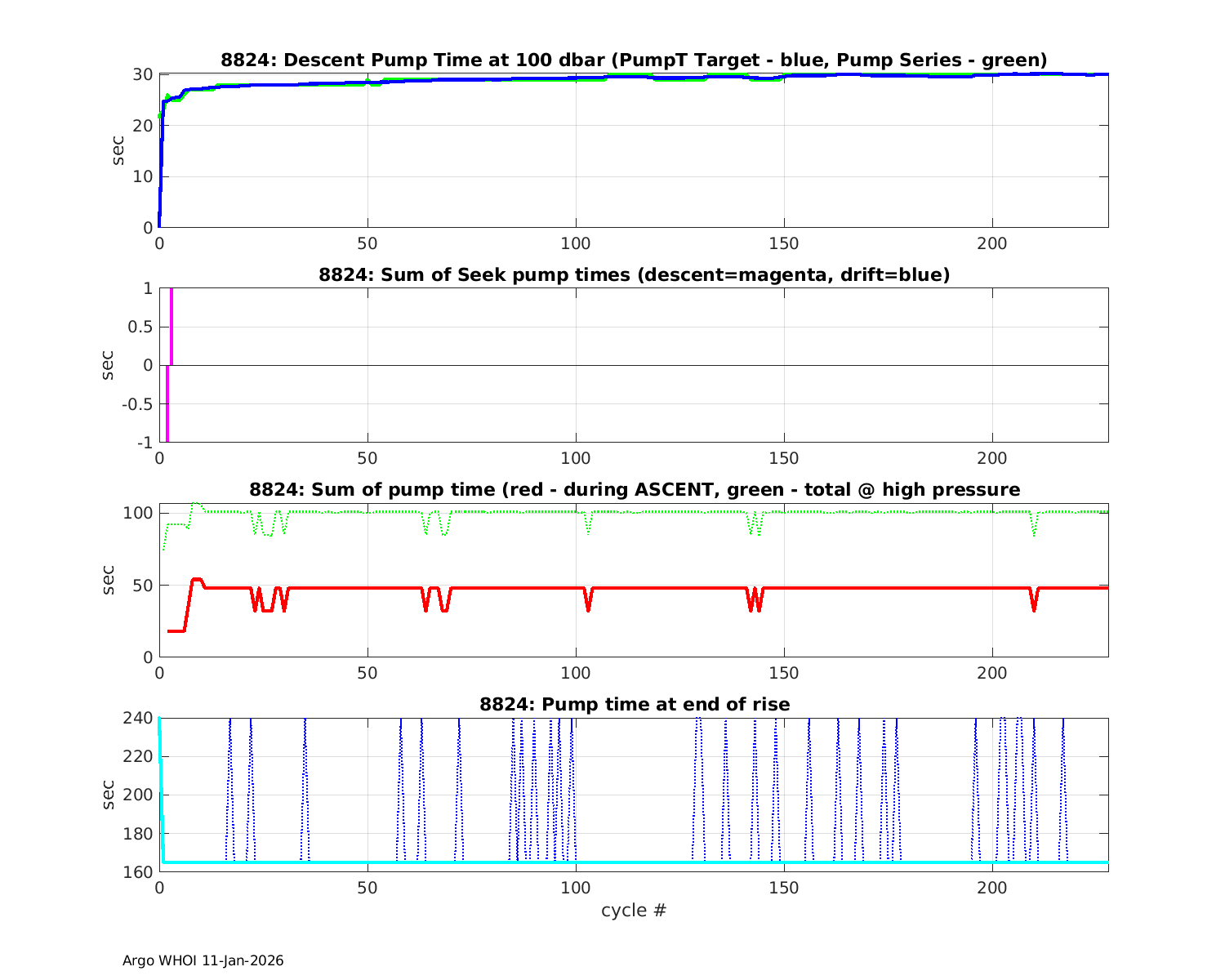Click the Pump time at end of rise title

(634, 704)
